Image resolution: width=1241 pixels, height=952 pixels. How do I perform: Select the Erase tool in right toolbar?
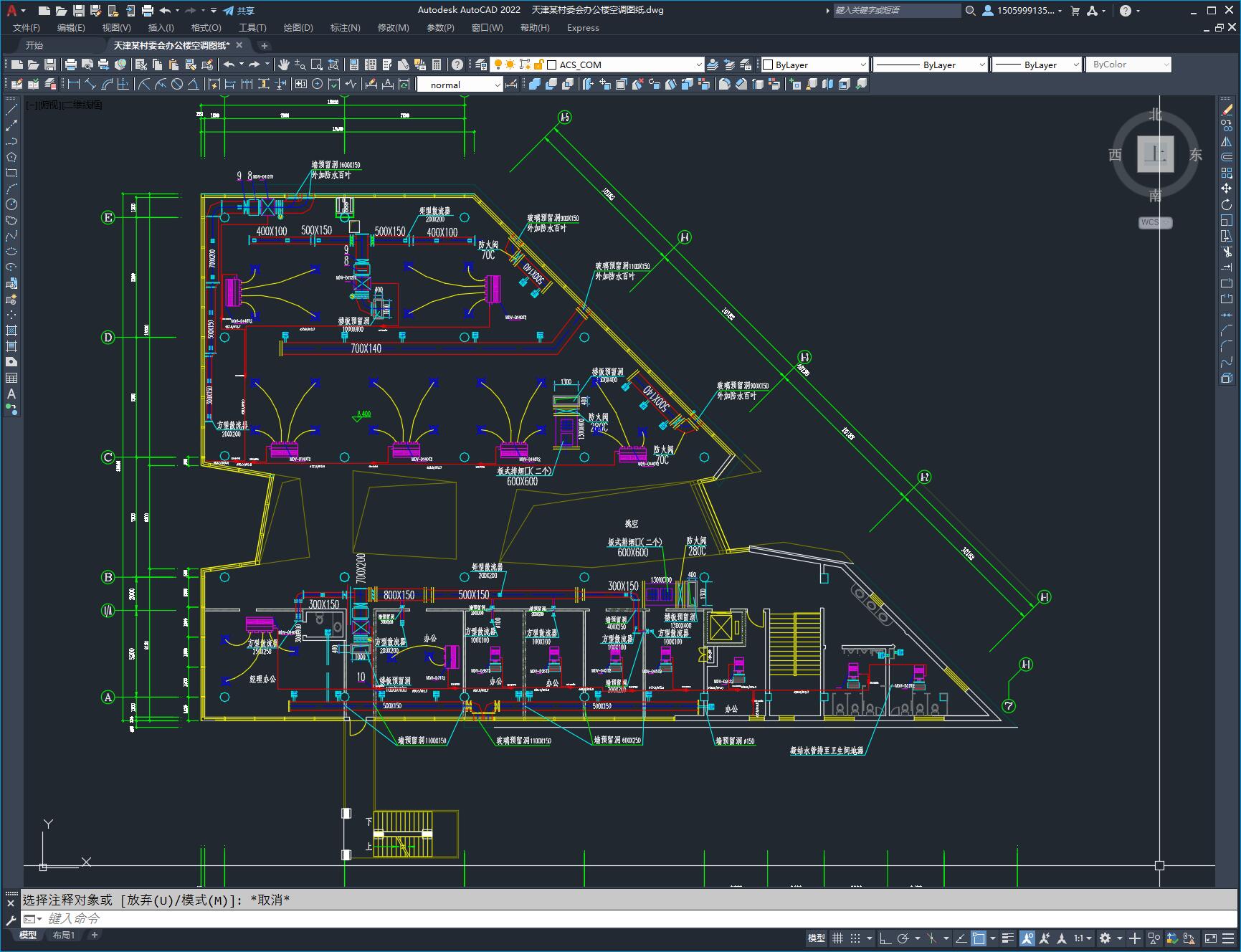1227,110
